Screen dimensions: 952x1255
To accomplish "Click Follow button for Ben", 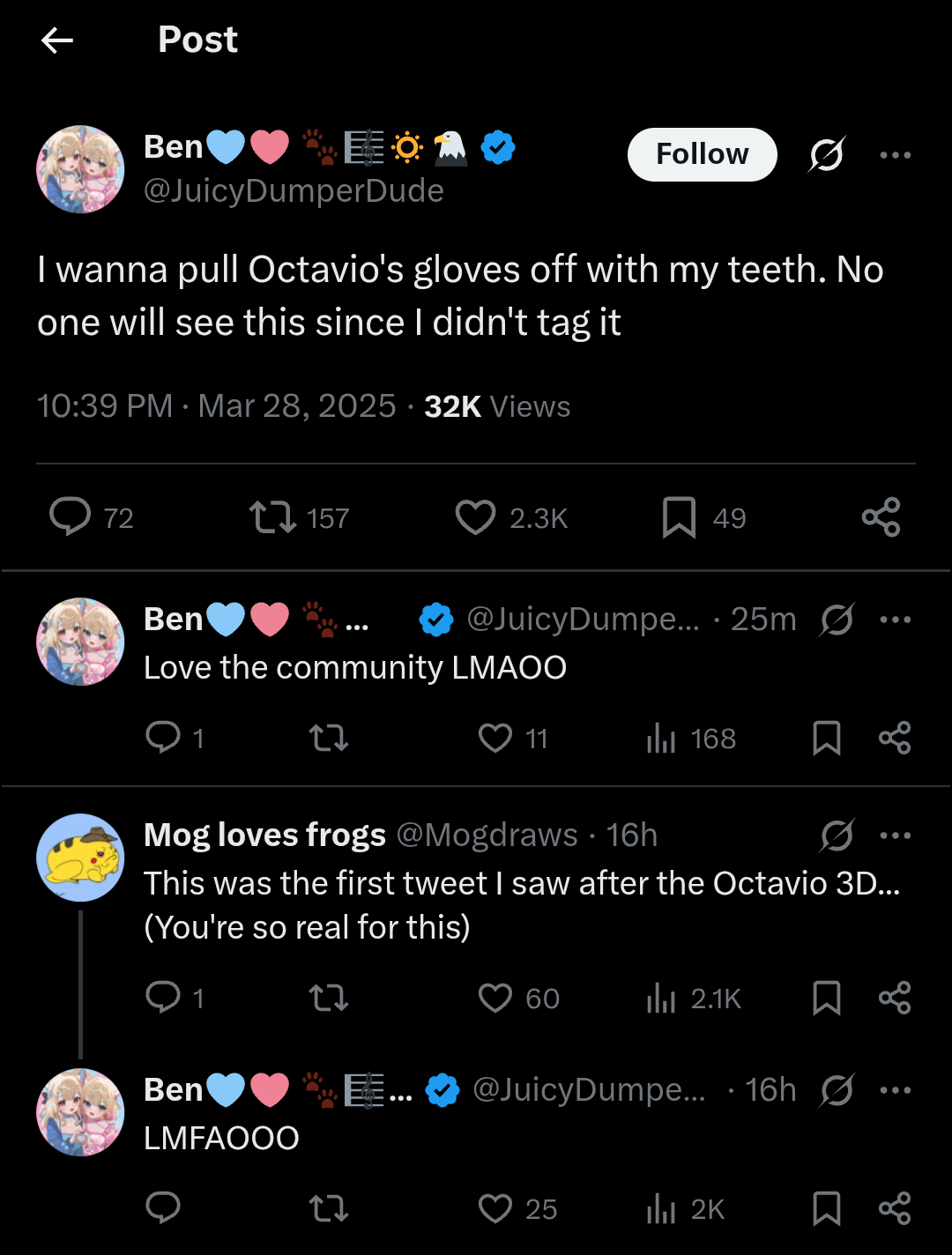I will pyautogui.click(x=702, y=154).
